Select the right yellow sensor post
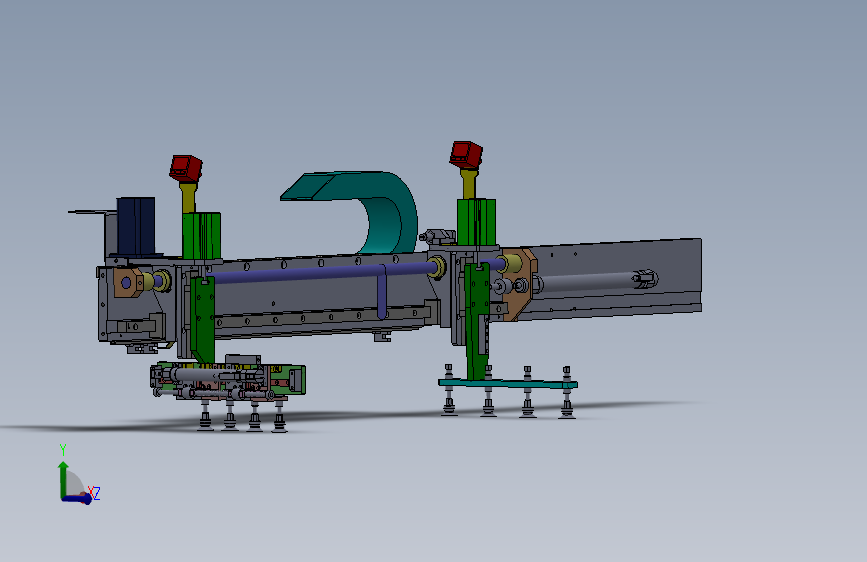Viewport: 867px width, 562px height. tap(469, 184)
